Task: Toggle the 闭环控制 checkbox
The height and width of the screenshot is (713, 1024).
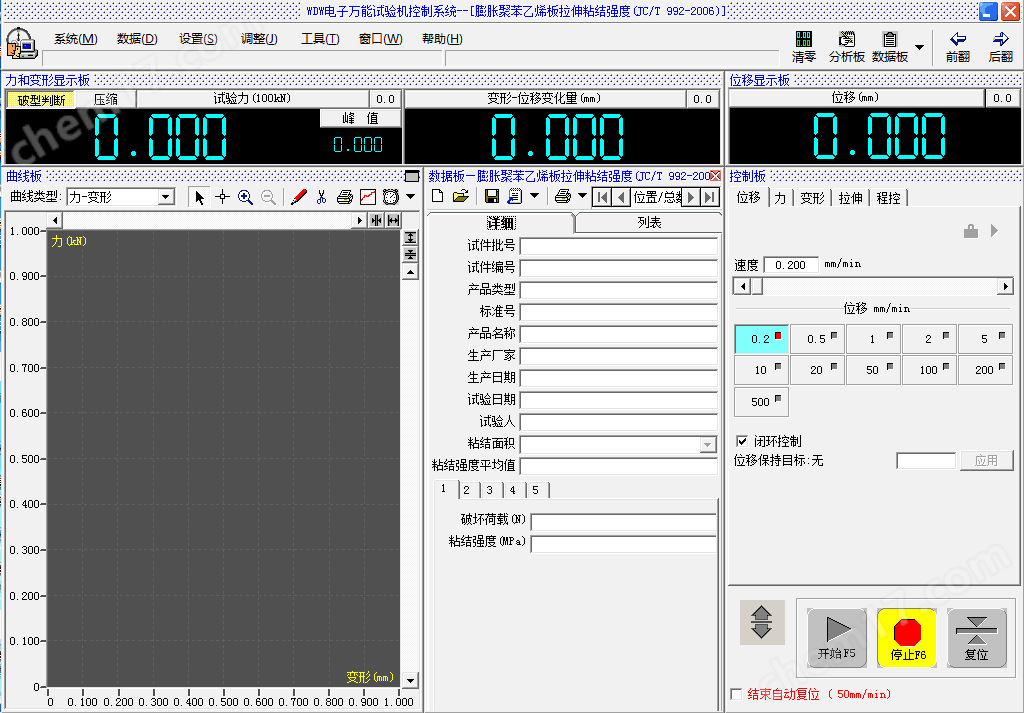Action: [x=742, y=441]
